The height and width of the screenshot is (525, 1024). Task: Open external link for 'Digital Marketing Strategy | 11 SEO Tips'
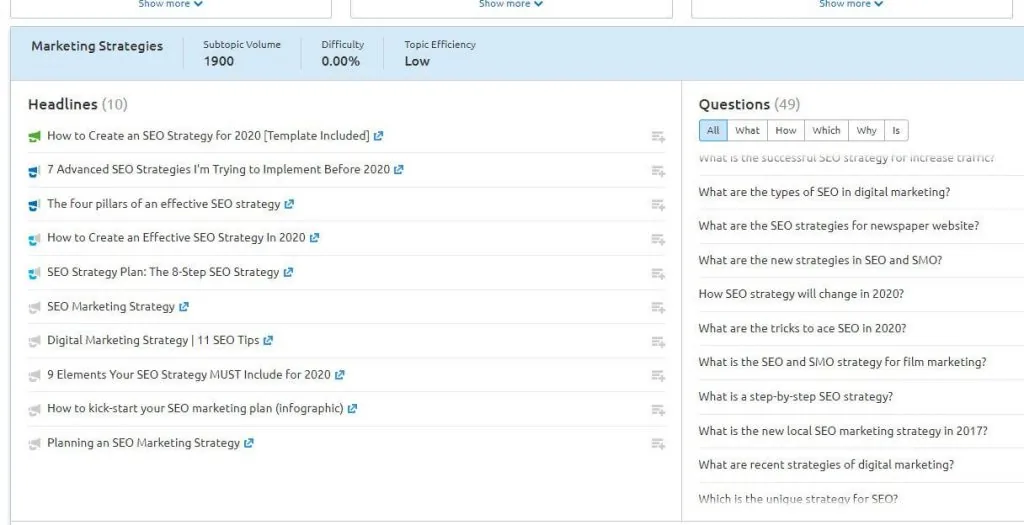pyautogui.click(x=268, y=341)
